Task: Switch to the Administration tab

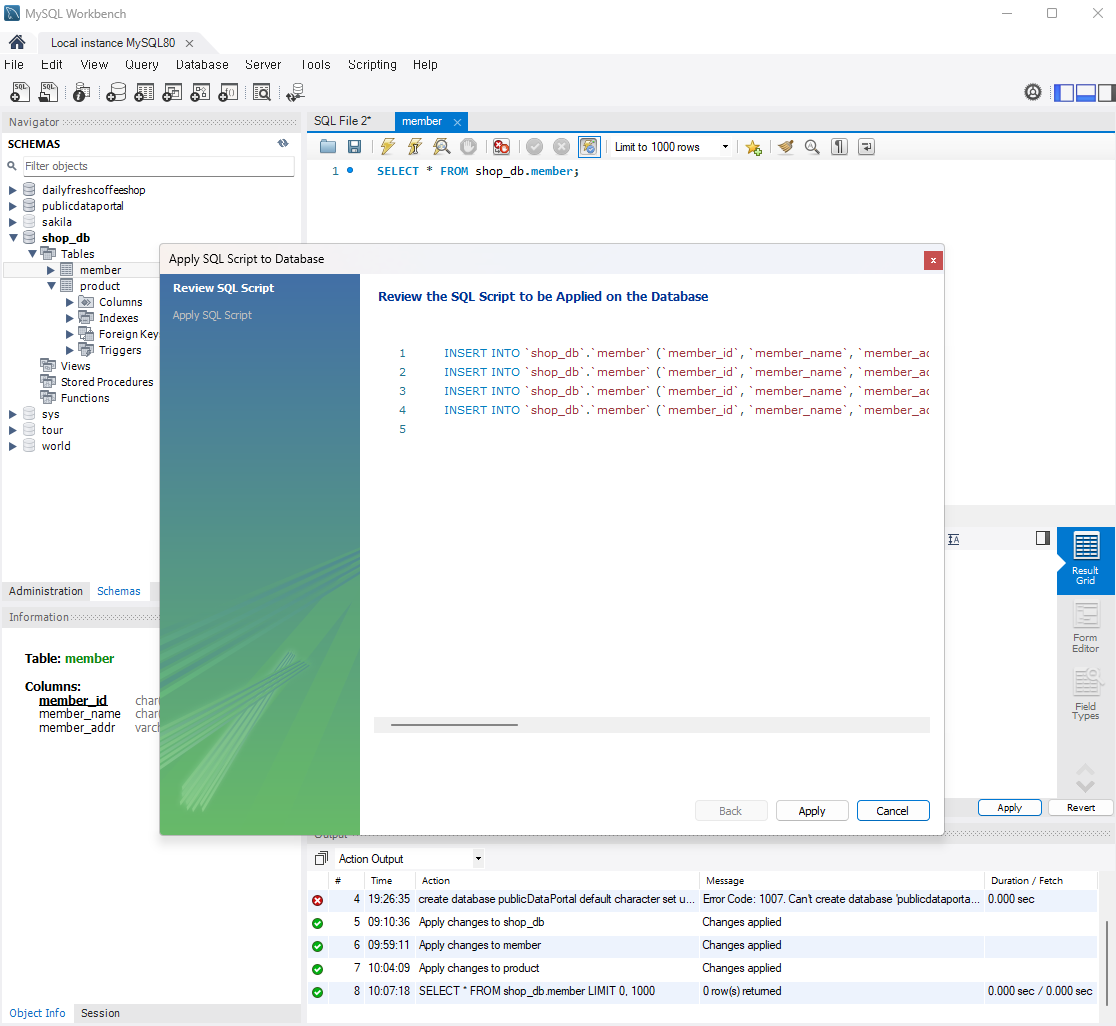Action: click(x=46, y=591)
